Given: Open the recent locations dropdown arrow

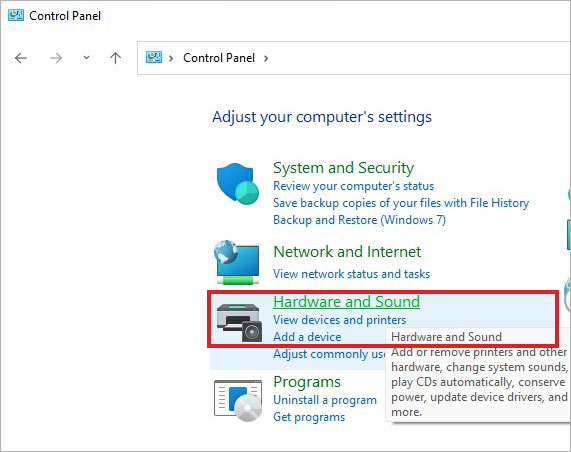Looking at the screenshot, I should pyautogui.click(x=86, y=58).
